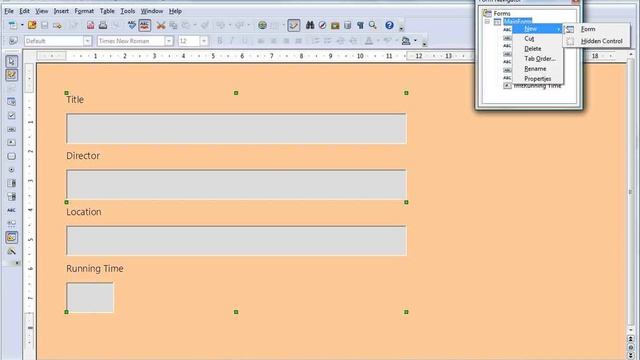Click the Zoom magnifier icon

(373, 25)
